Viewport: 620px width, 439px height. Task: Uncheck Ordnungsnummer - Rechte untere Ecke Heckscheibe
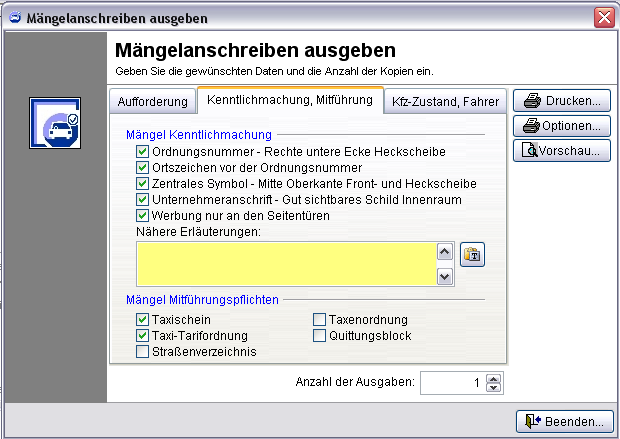coord(142,152)
